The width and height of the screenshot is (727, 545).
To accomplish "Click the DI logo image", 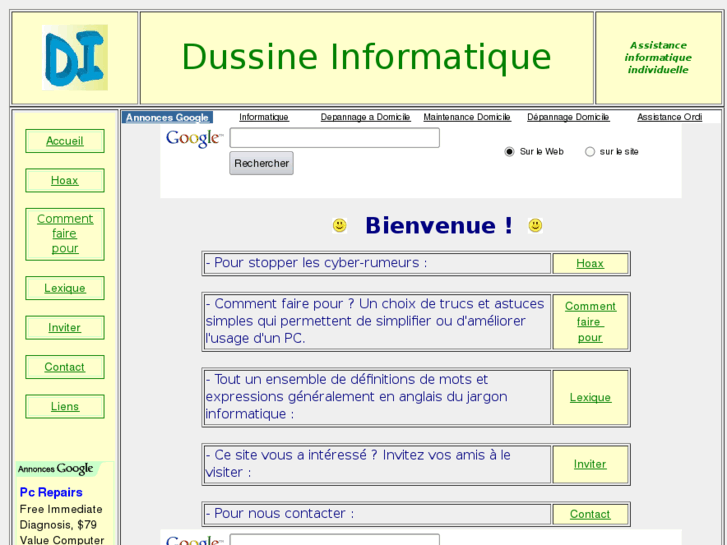I will (75, 58).
